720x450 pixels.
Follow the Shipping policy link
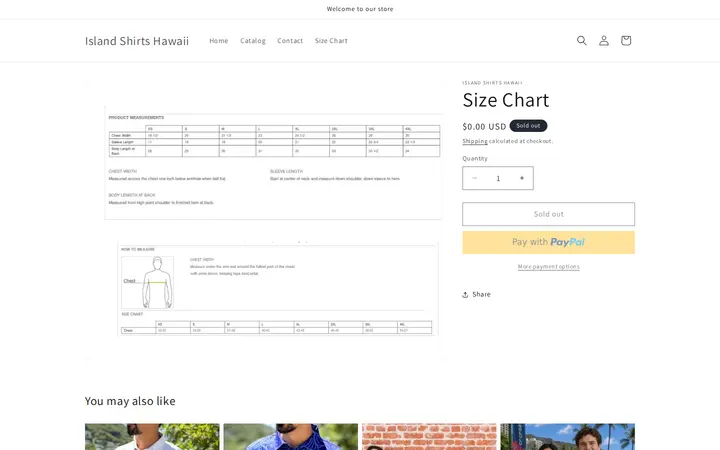coord(475,141)
